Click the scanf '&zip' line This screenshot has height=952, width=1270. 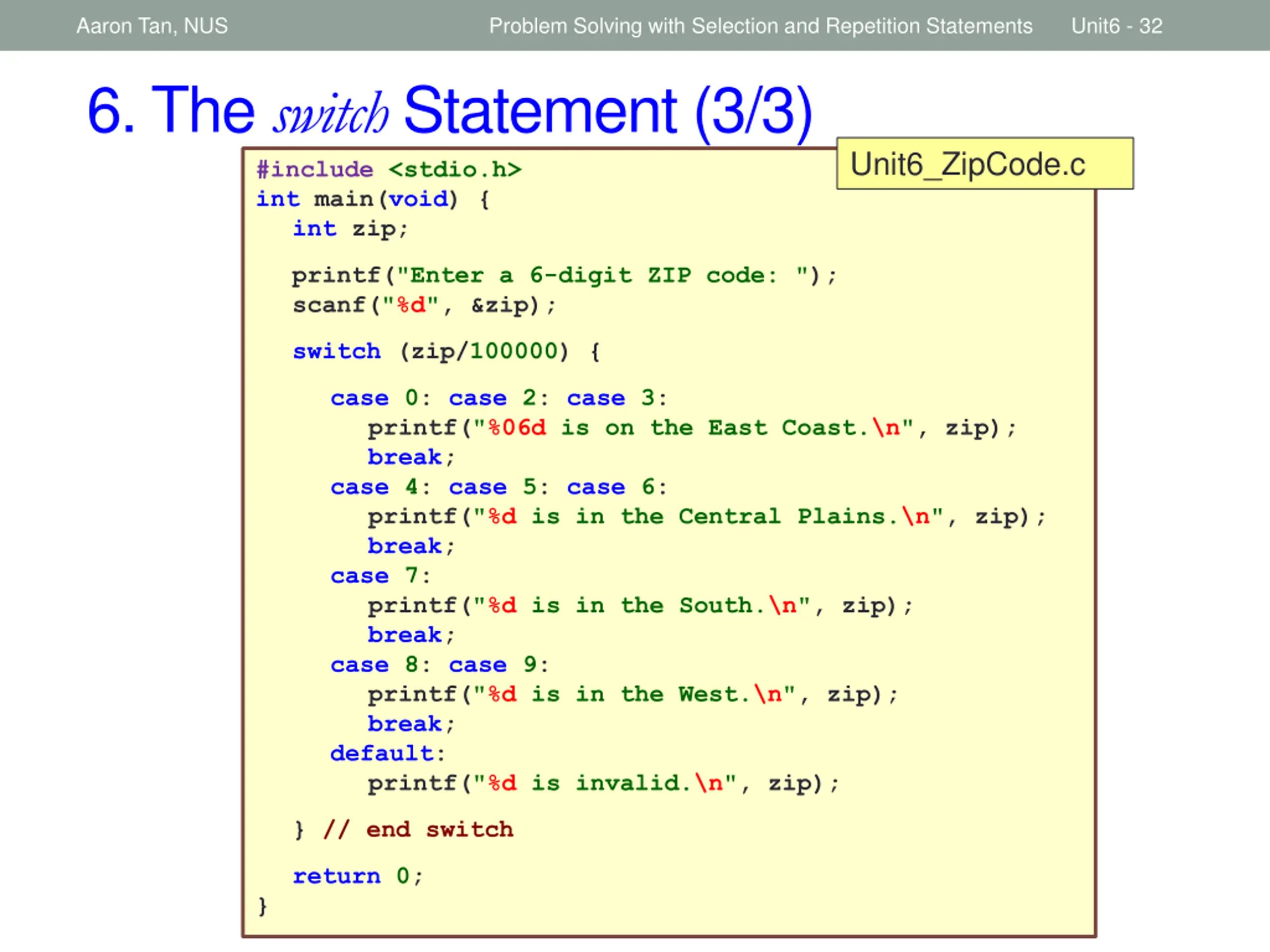click(x=424, y=305)
